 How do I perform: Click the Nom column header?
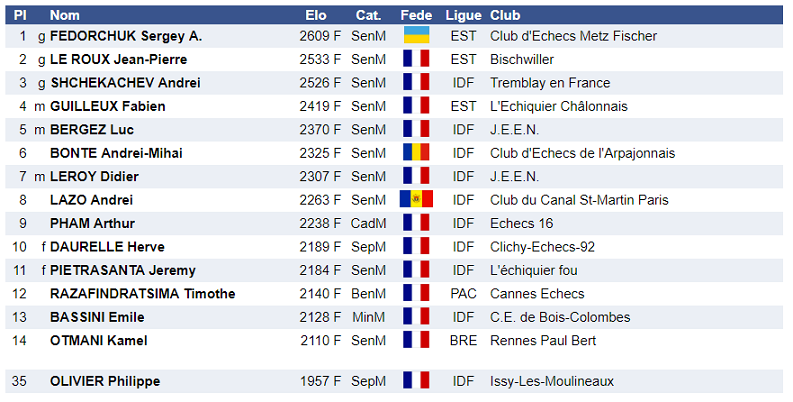[x=65, y=15]
